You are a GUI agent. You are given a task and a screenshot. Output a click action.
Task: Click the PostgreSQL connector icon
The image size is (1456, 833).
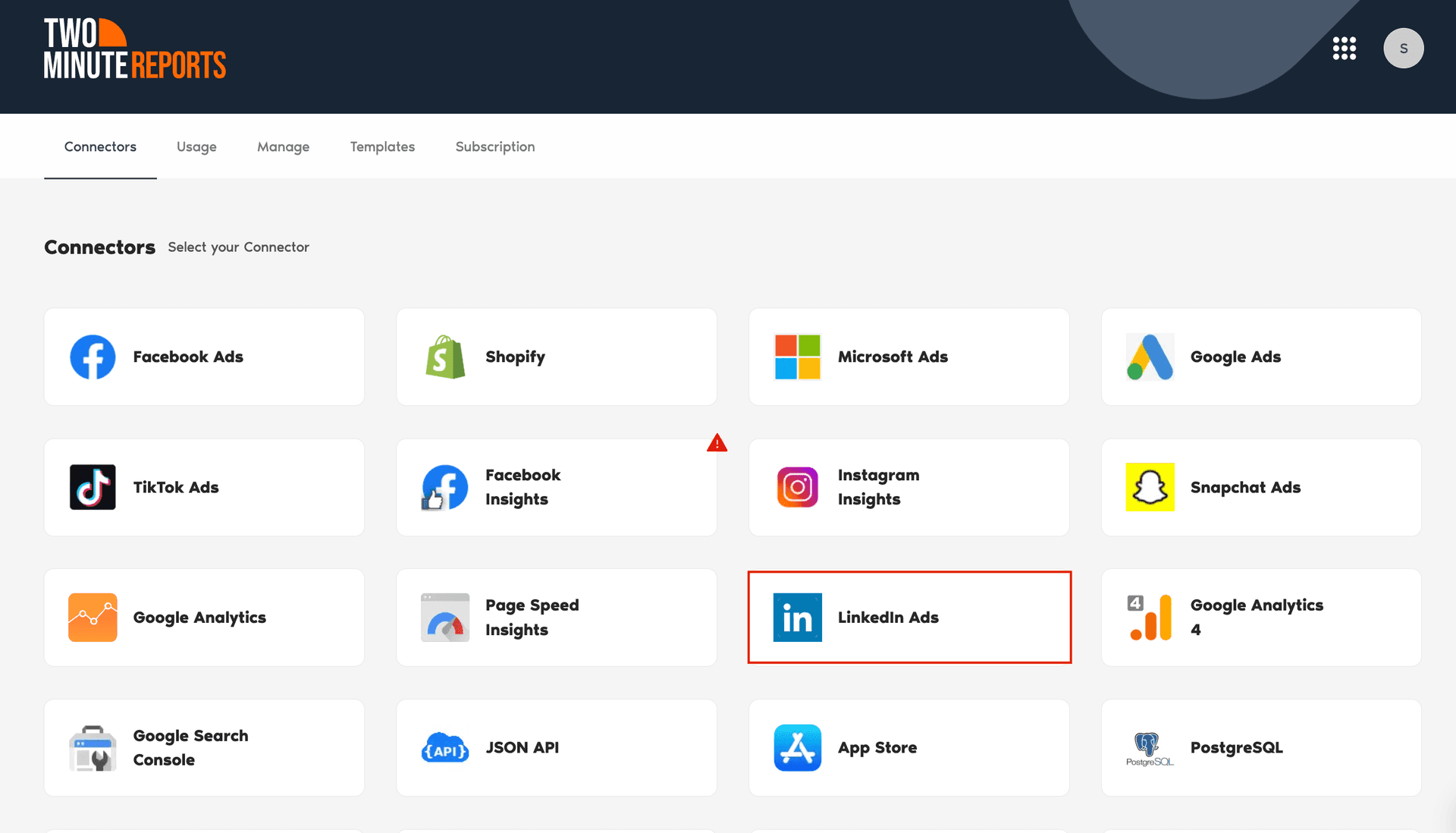click(x=1147, y=747)
